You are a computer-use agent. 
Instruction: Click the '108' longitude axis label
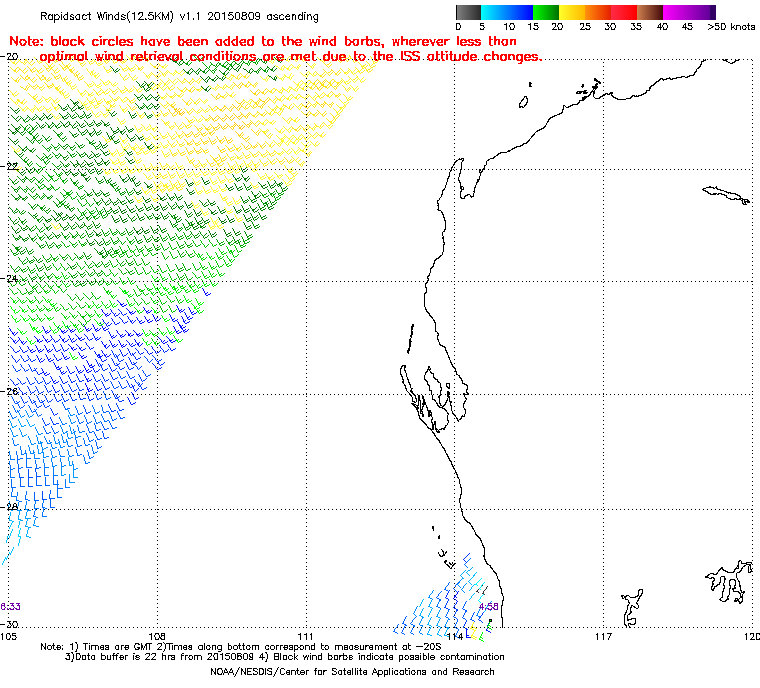click(x=157, y=636)
